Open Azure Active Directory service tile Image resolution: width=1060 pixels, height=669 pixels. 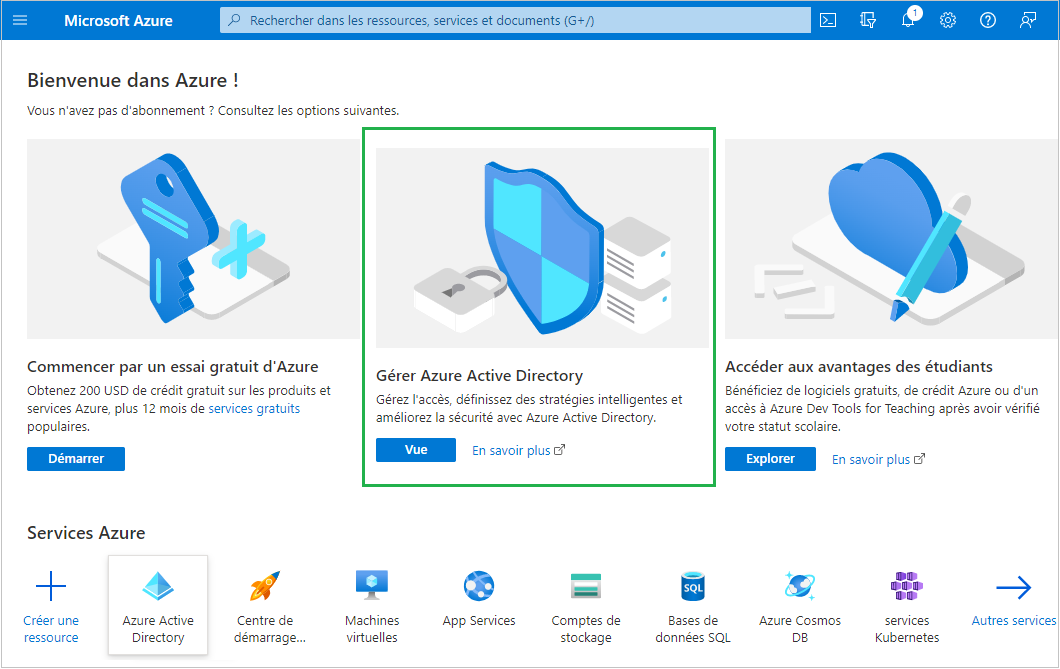click(x=158, y=605)
